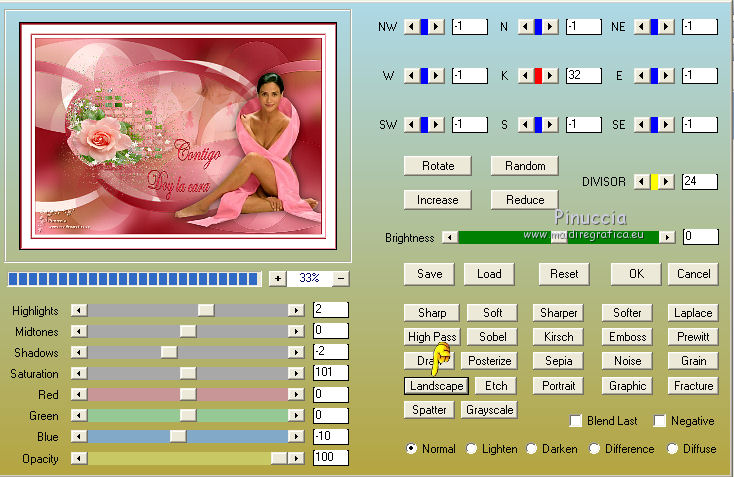Apply the Spatter preset

tap(429, 410)
